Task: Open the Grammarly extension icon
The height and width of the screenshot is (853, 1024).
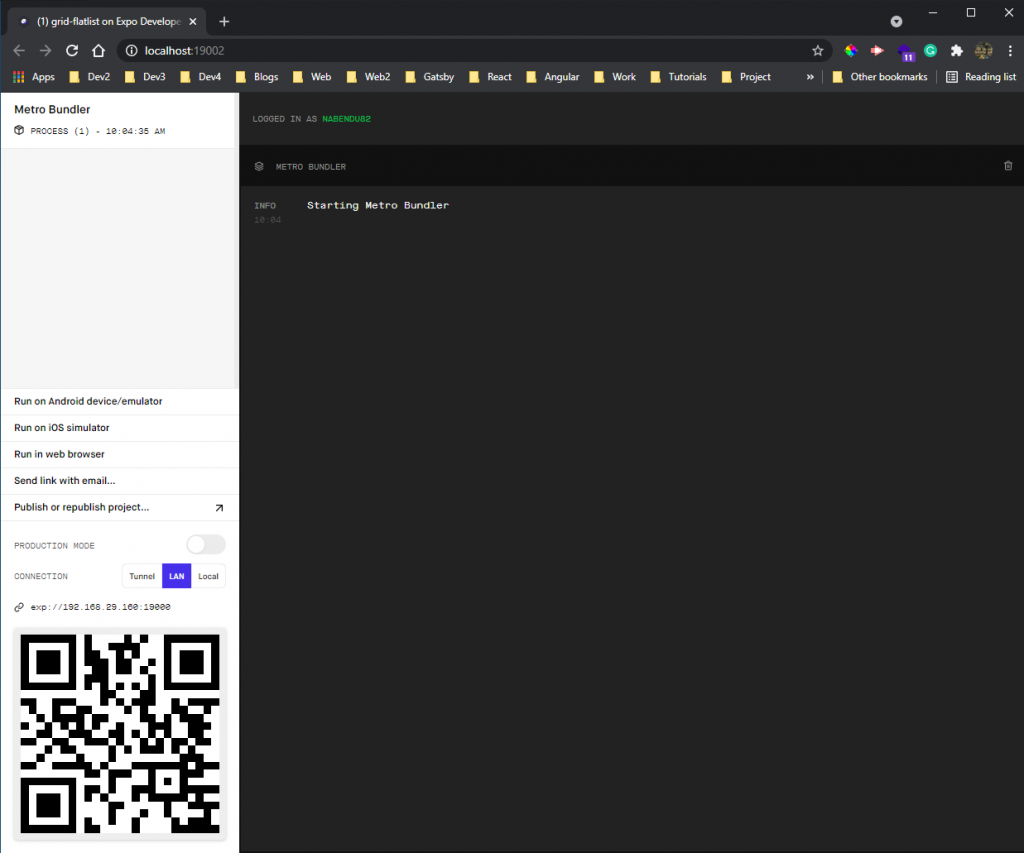Action: [931, 50]
